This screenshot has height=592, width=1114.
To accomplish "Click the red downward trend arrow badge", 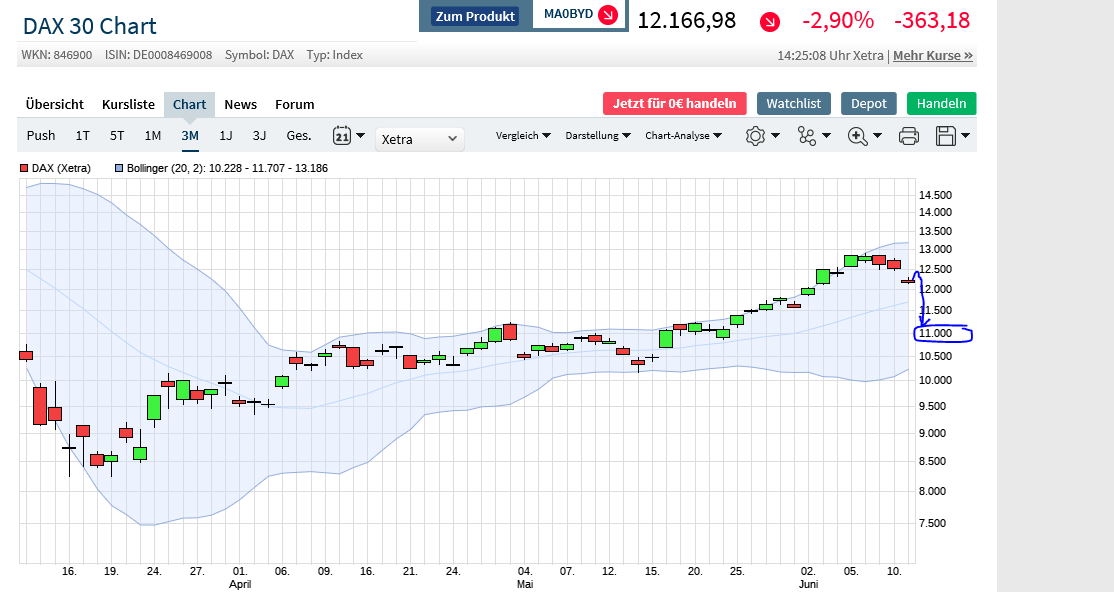I will [x=769, y=21].
